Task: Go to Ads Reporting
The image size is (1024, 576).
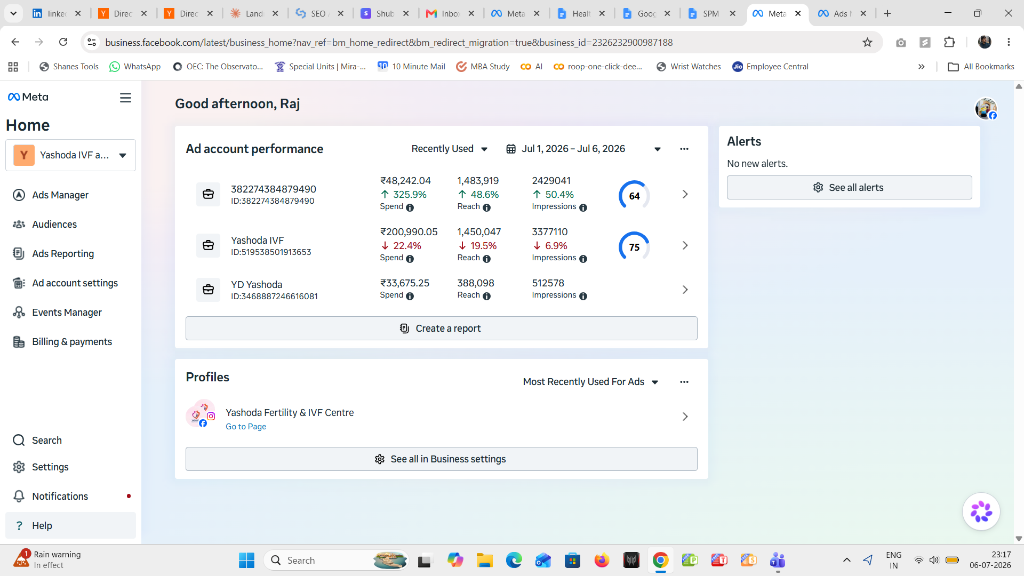Action: tap(63, 253)
